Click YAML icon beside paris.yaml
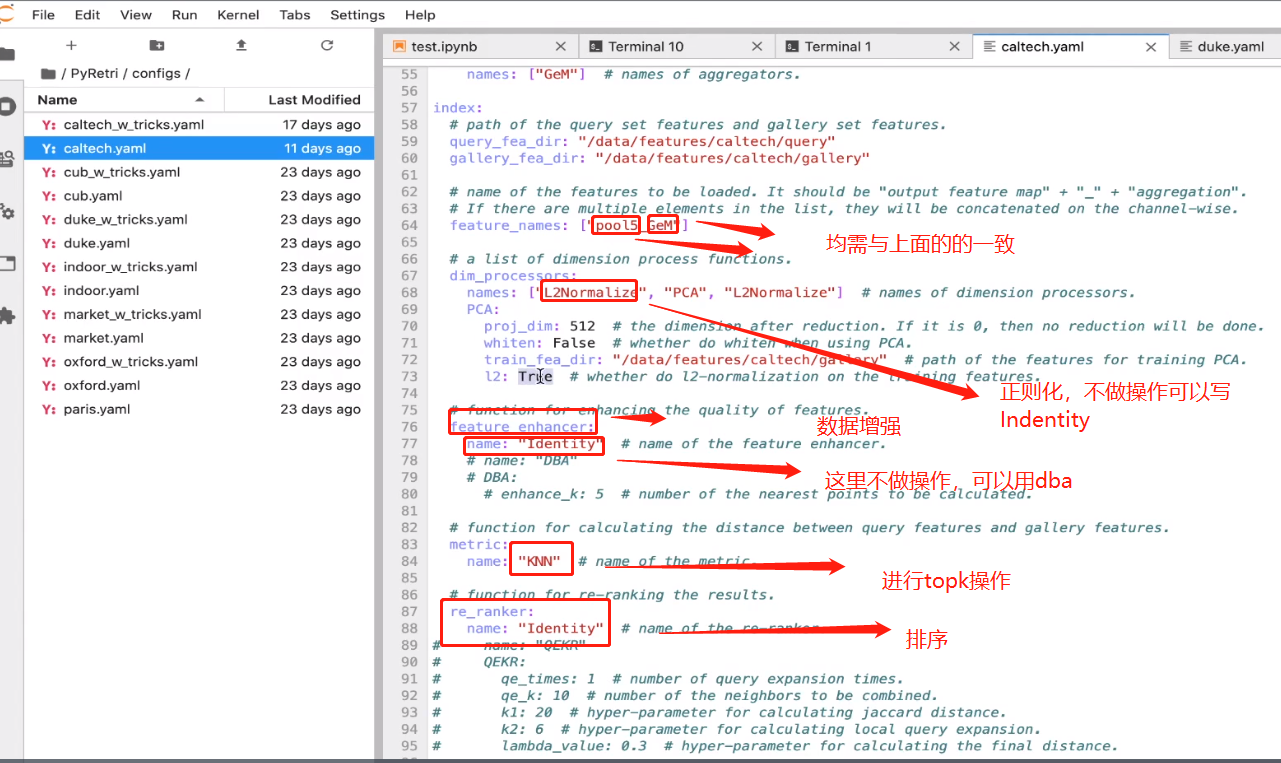The width and height of the screenshot is (1281, 763). [x=48, y=409]
